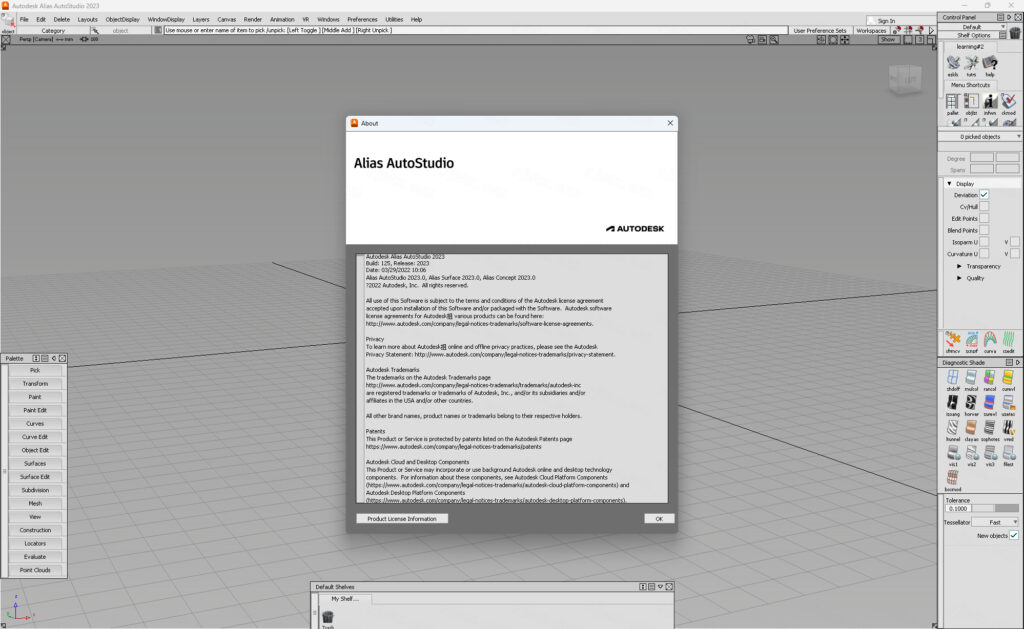The image size is (1024, 629).
Task: Click the pallet icon in Menu Shortcuts
Action: point(953,101)
